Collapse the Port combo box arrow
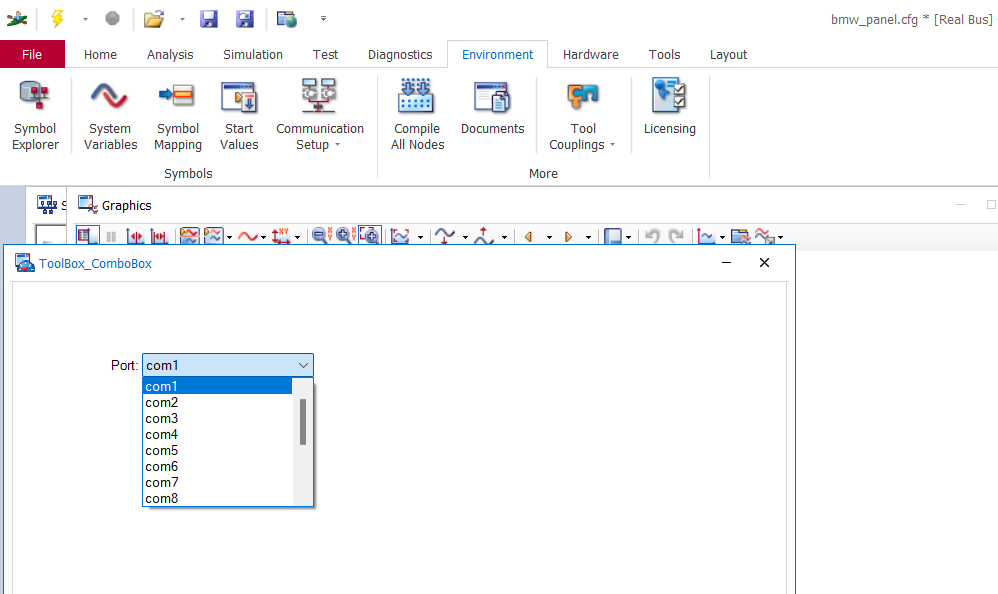 tap(303, 366)
